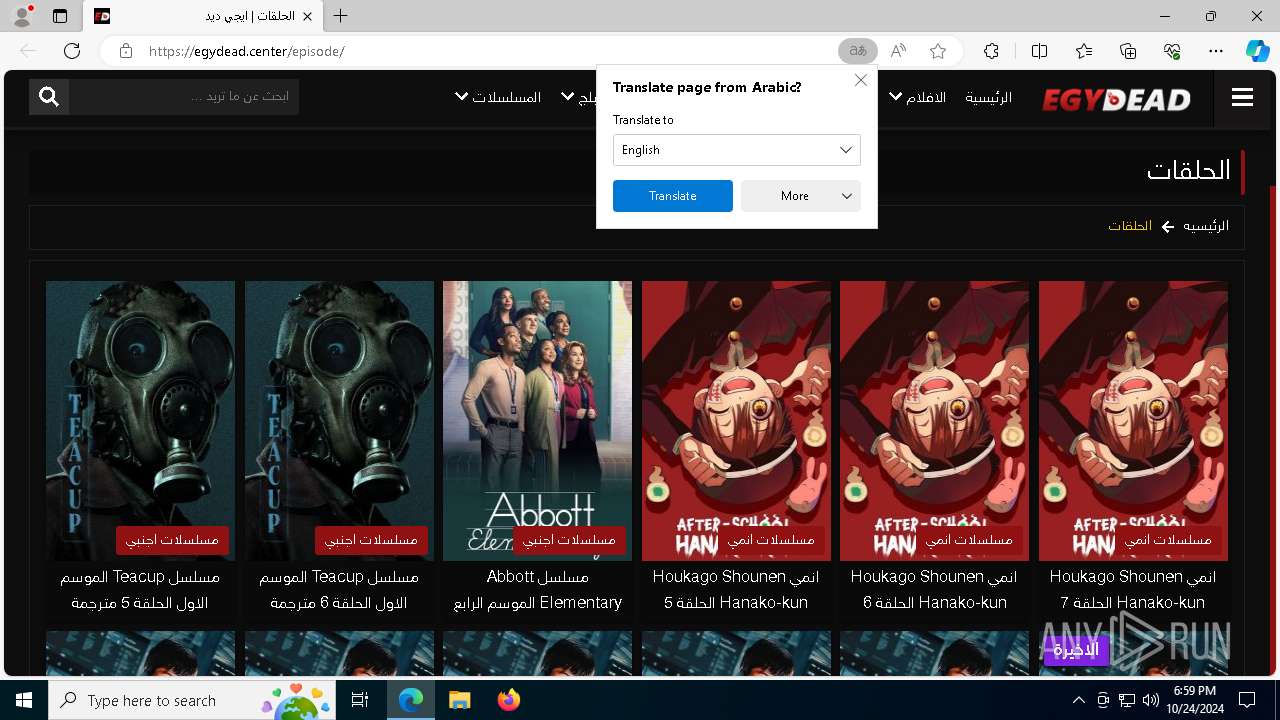The width and height of the screenshot is (1280, 720).
Task: Open File Explorer from taskbar
Action: (x=459, y=700)
